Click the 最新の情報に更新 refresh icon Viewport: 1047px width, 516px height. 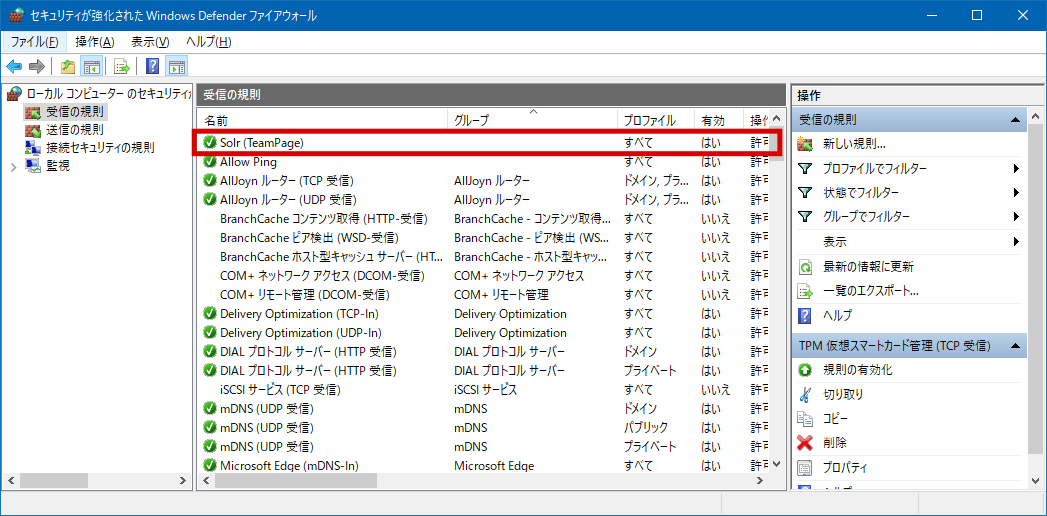click(x=805, y=267)
